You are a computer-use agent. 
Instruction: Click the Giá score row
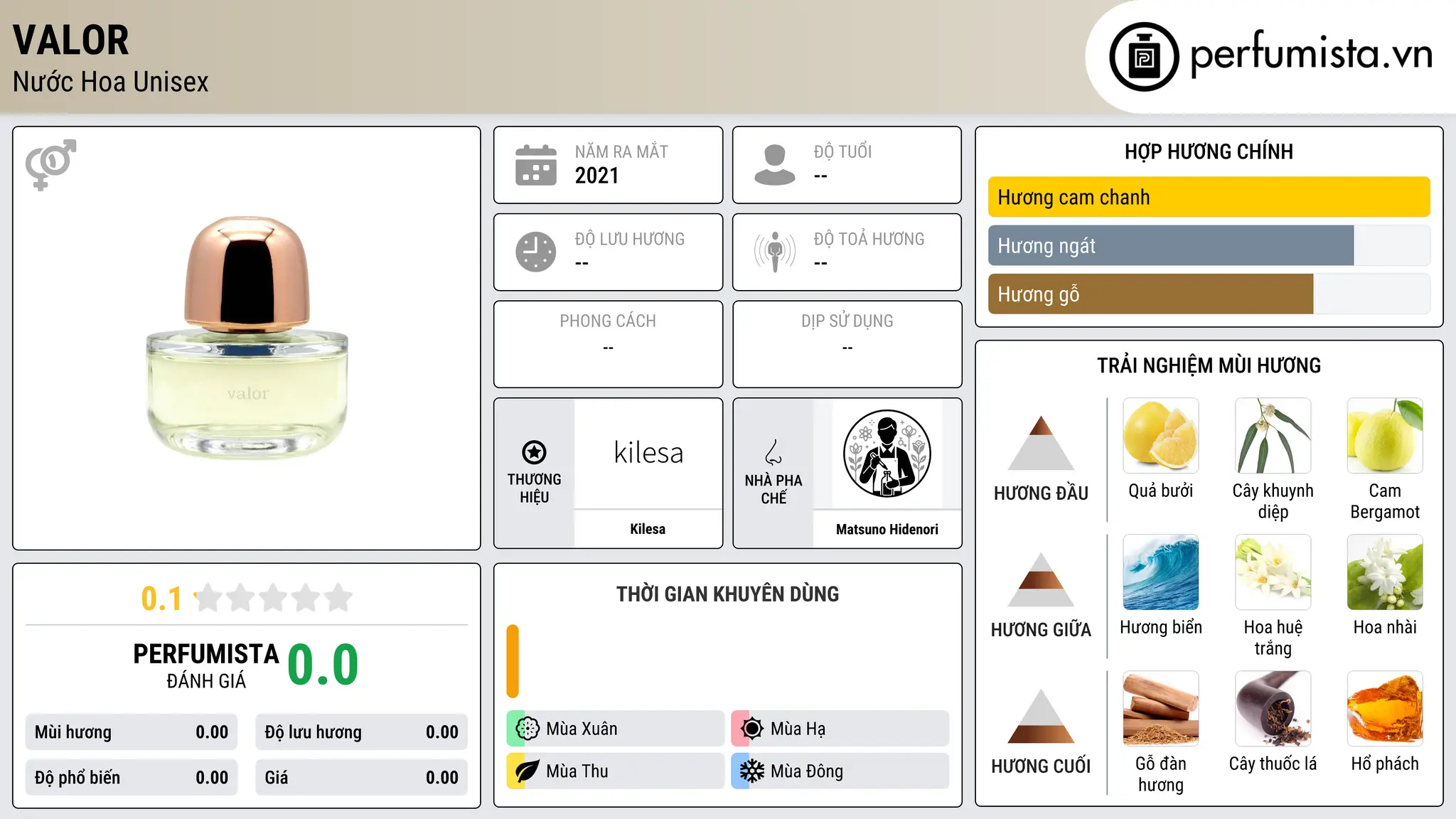point(361,778)
